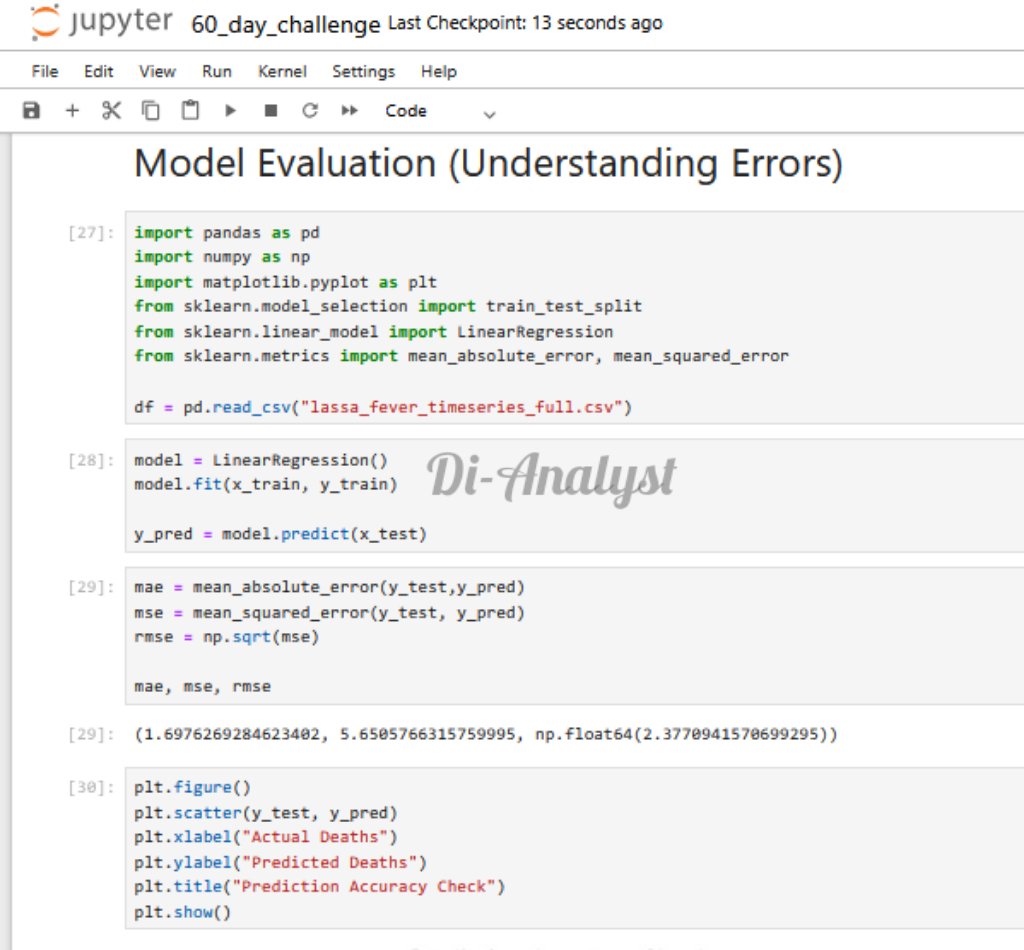The height and width of the screenshot is (950, 1024).
Task: Click the save notebook icon
Action: 31,111
